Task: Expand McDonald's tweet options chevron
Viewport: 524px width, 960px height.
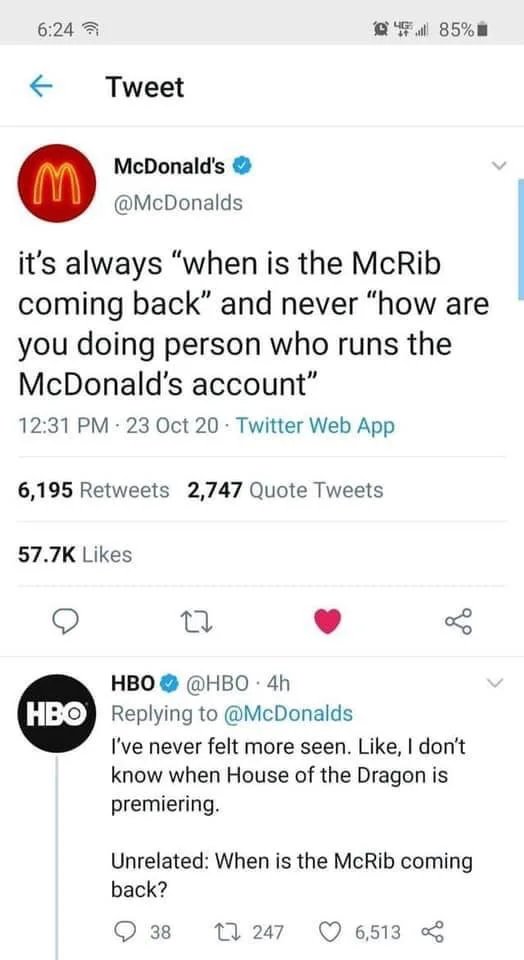Action: (500, 165)
